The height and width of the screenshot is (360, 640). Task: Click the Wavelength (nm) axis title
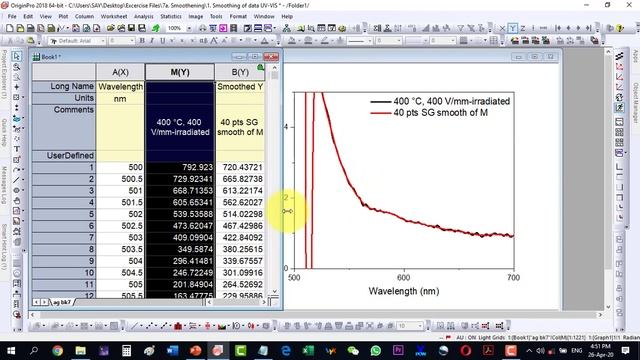(404, 291)
